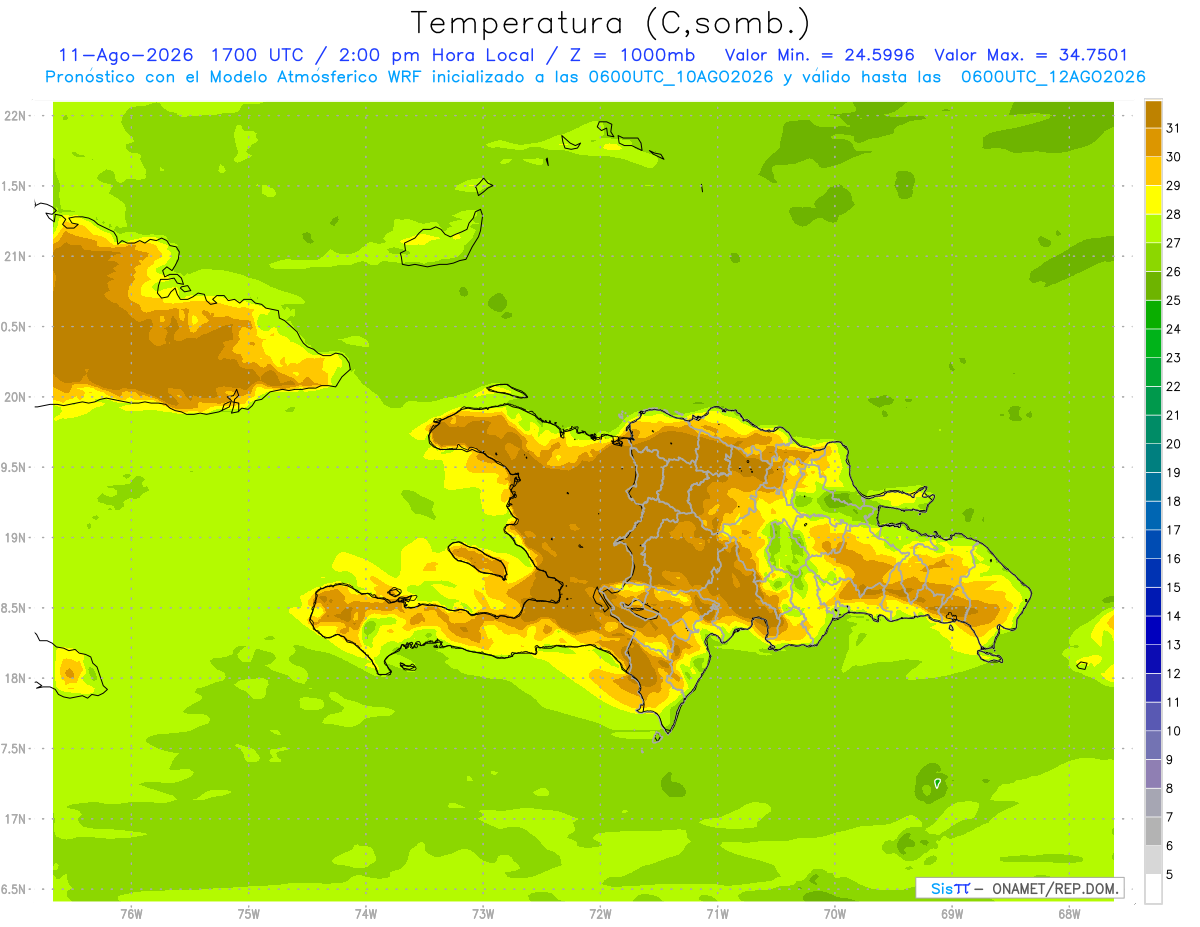Click the '70W' longitude label
Image resolution: width=1200 pixels, height=927 pixels.
(x=835, y=913)
